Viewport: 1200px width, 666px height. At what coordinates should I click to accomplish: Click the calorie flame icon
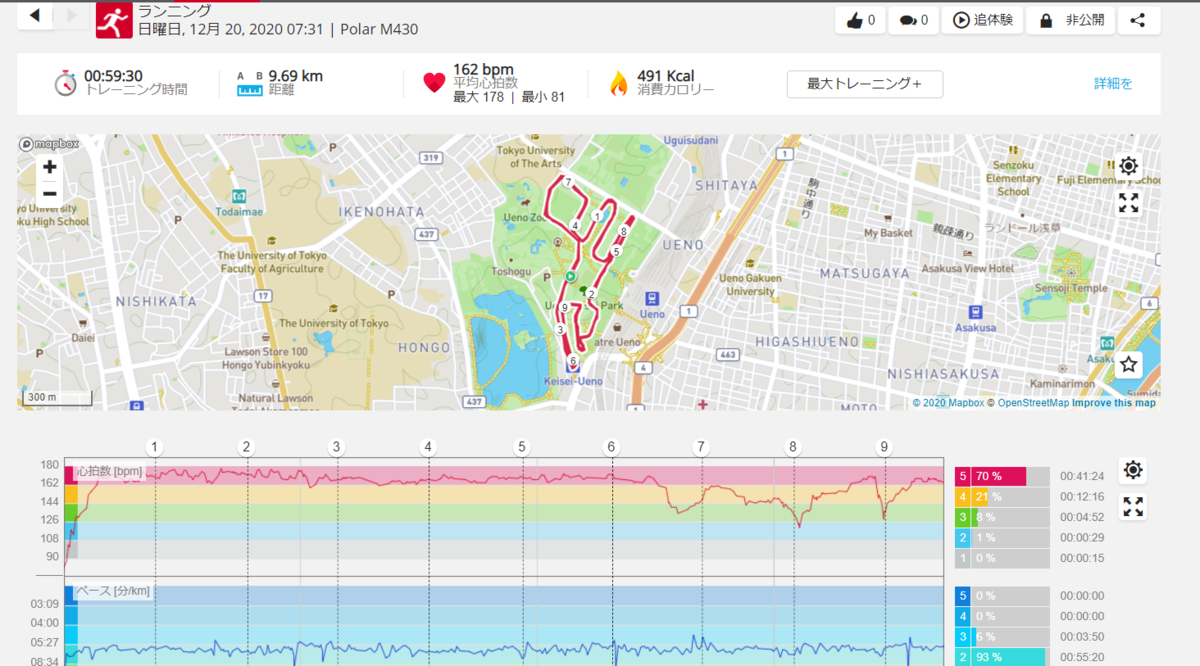coord(619,83)
